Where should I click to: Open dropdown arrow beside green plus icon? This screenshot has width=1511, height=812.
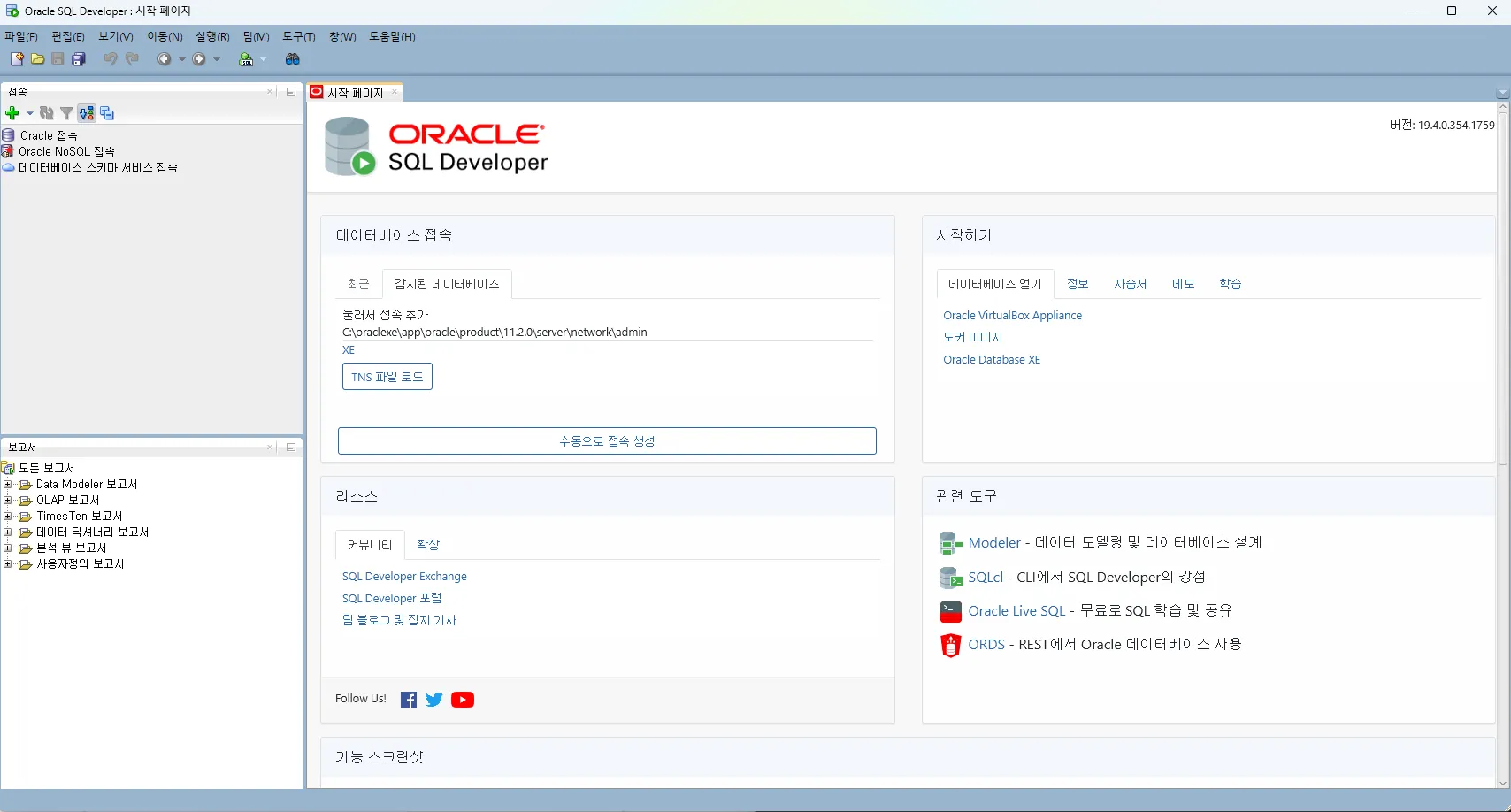coord(29,113)
